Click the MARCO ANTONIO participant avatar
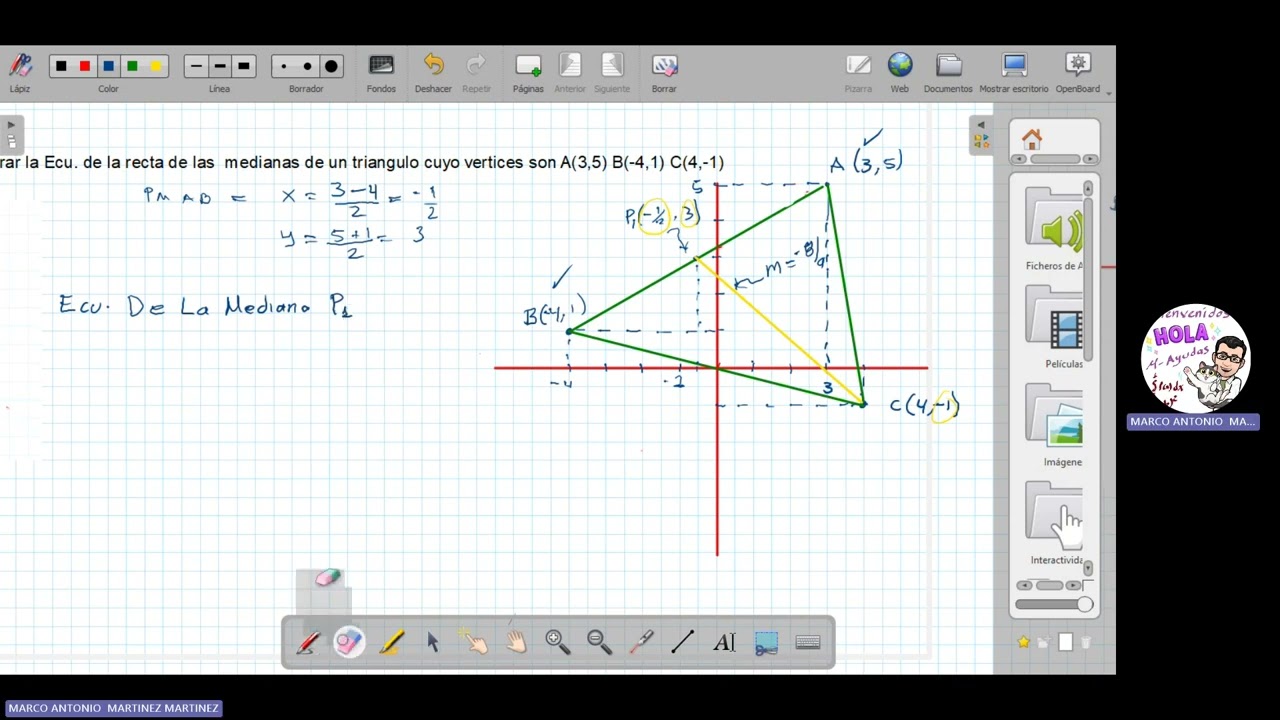Viewport: 1280px width, 720px height. [1195, 359]
